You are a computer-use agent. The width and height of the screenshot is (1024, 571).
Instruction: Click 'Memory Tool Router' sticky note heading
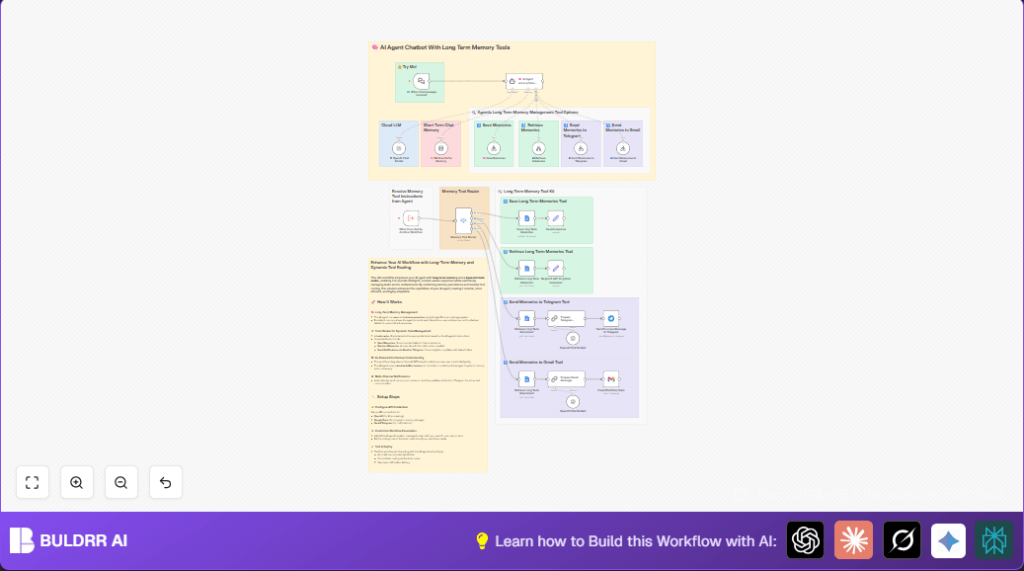(460, 191)
